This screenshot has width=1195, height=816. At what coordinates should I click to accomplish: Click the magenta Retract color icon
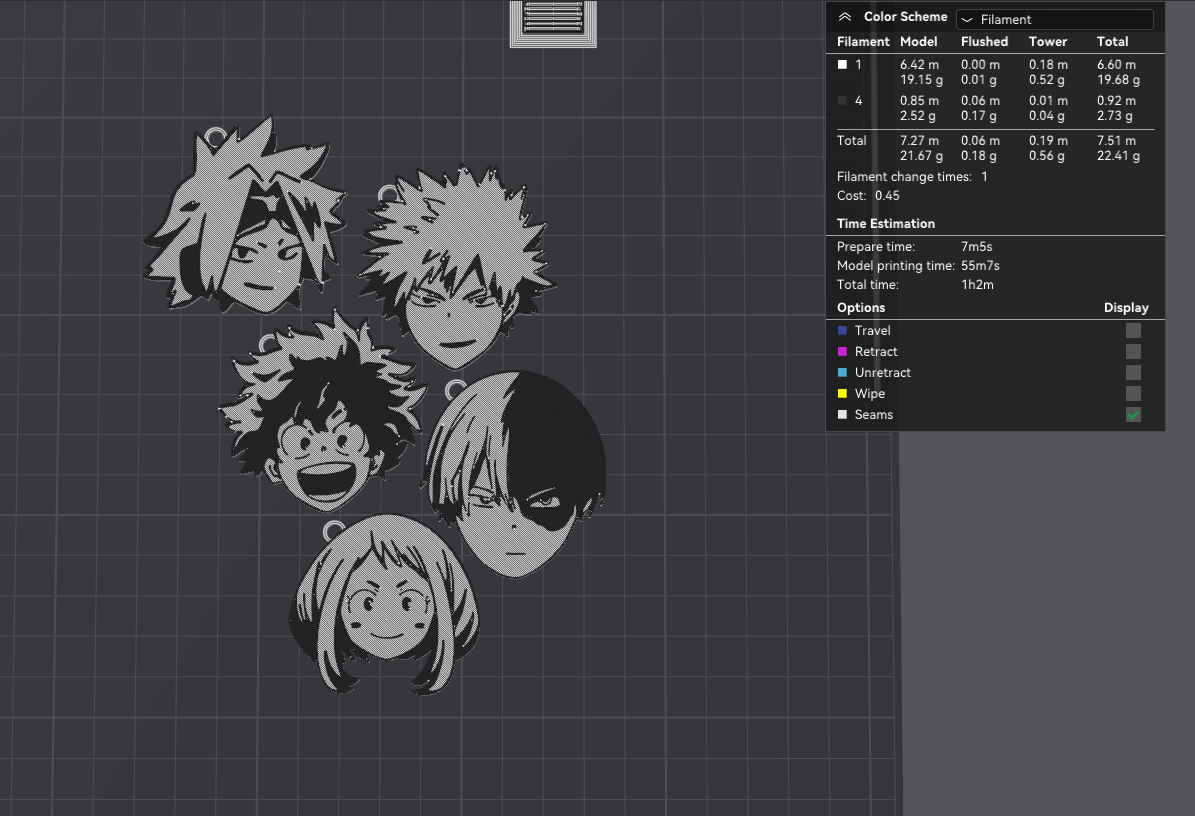pos(842,351)
